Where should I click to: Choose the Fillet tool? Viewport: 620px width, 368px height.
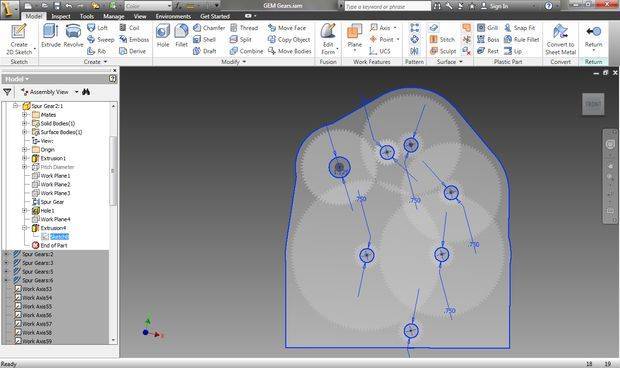(181, 36)
